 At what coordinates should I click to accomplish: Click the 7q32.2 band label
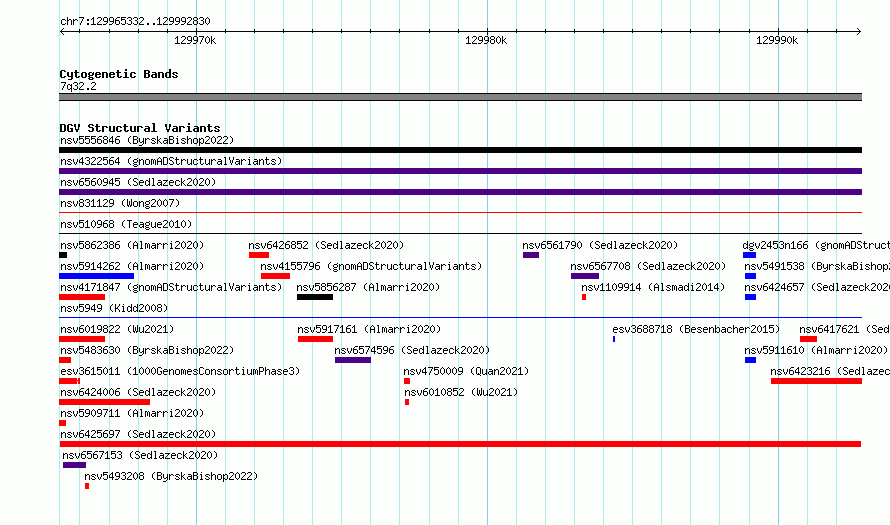click(x=78, y=86)
